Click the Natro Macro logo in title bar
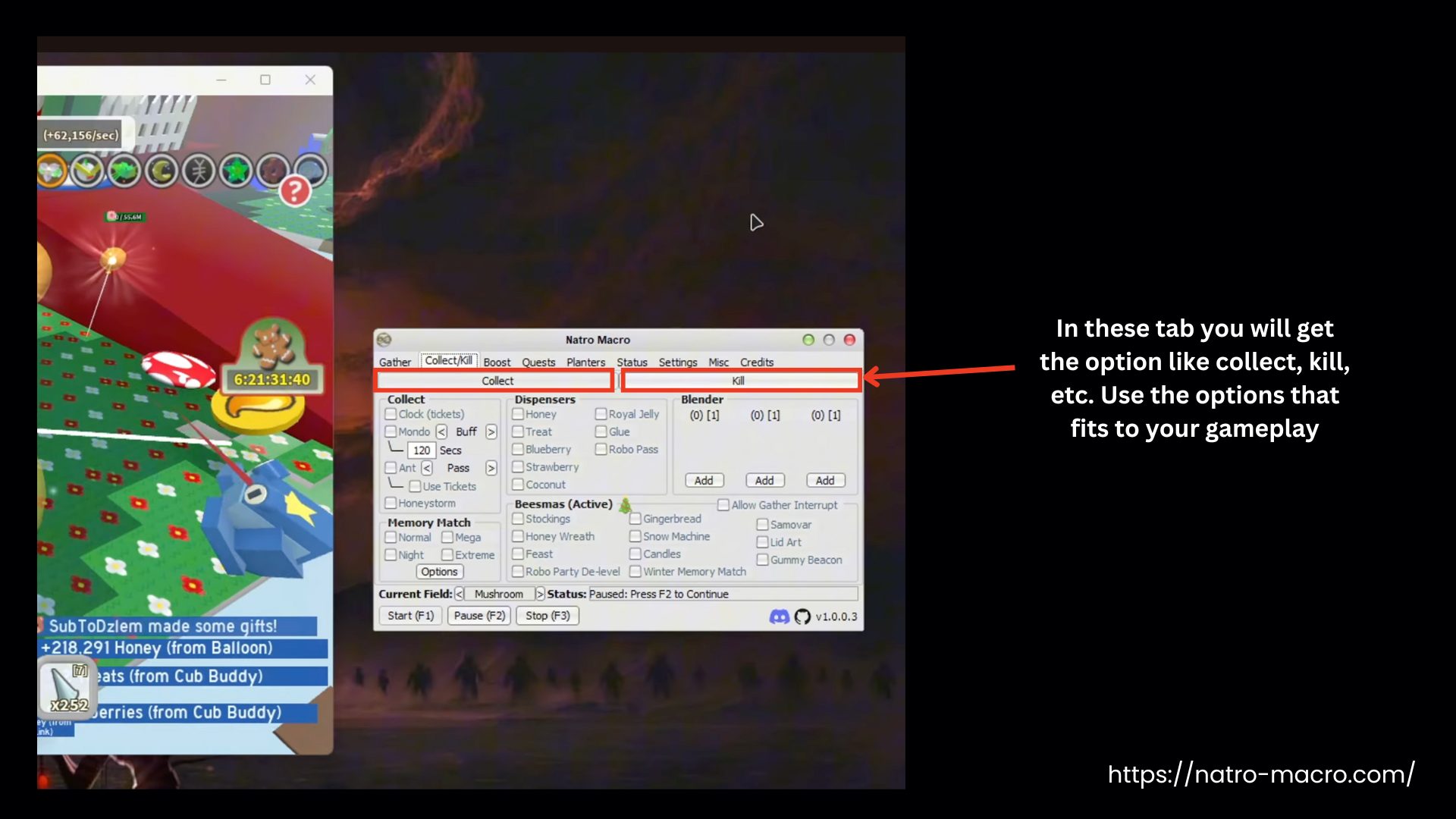The height and width of the screenshot is (819, 1456). [384, 340]
